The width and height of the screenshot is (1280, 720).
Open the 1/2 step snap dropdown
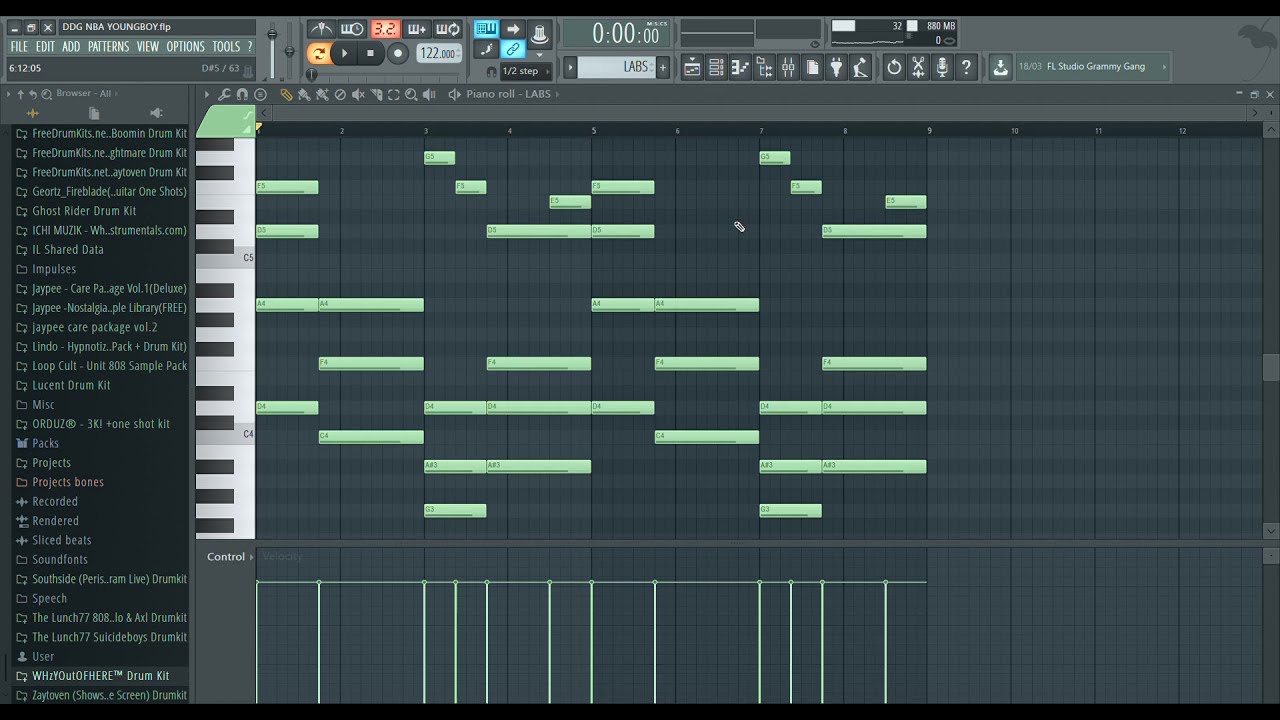coord(525,71)
